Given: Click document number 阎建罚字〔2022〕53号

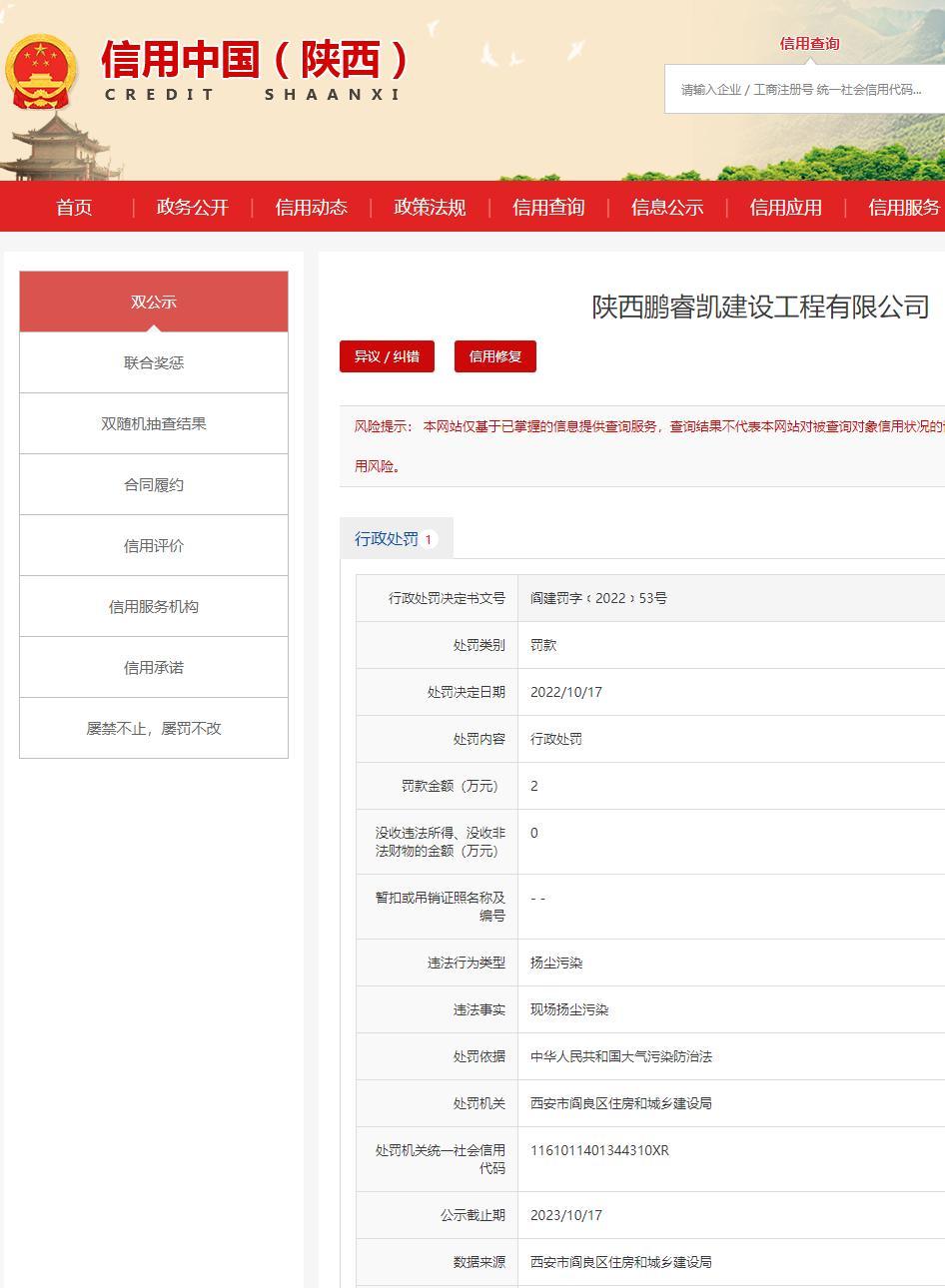Looking at the screenshot, I should point(598,598).
